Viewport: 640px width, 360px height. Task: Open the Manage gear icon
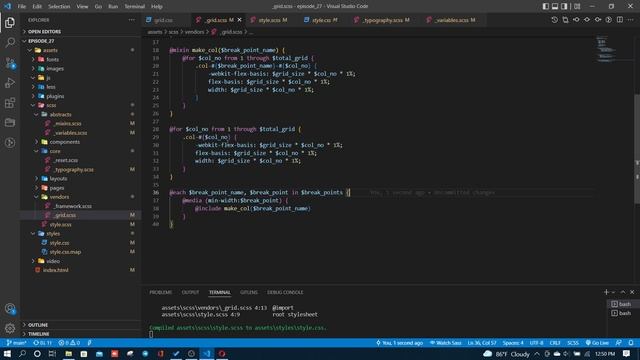(x=10, y=328)
